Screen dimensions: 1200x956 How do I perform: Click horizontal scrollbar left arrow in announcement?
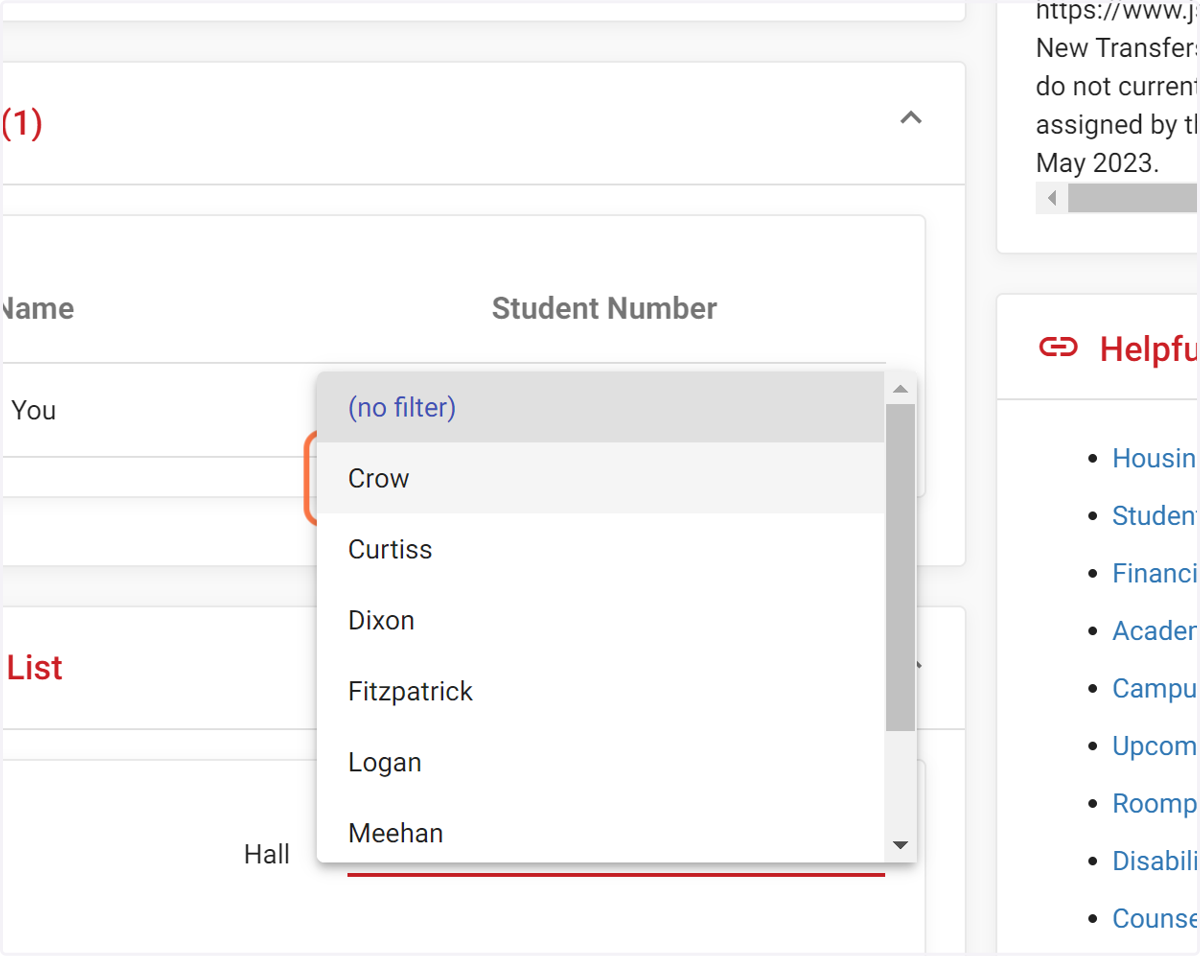(x=1051, y=198)
